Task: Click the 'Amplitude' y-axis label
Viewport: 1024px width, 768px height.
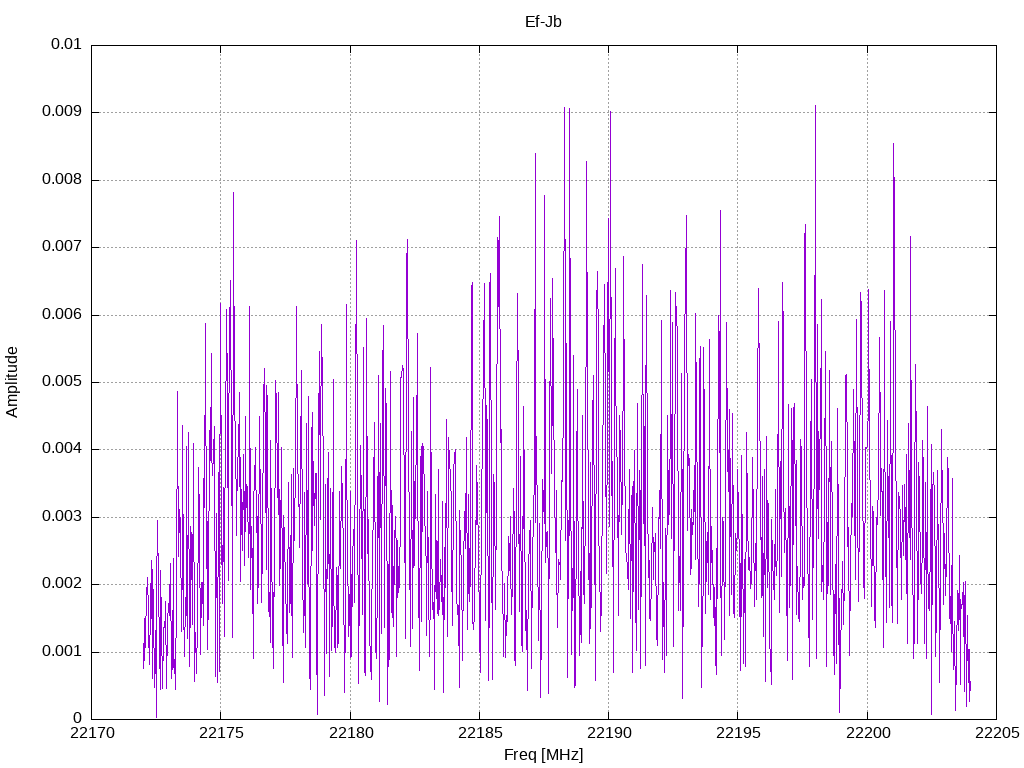Action: (x=12, y=382)
